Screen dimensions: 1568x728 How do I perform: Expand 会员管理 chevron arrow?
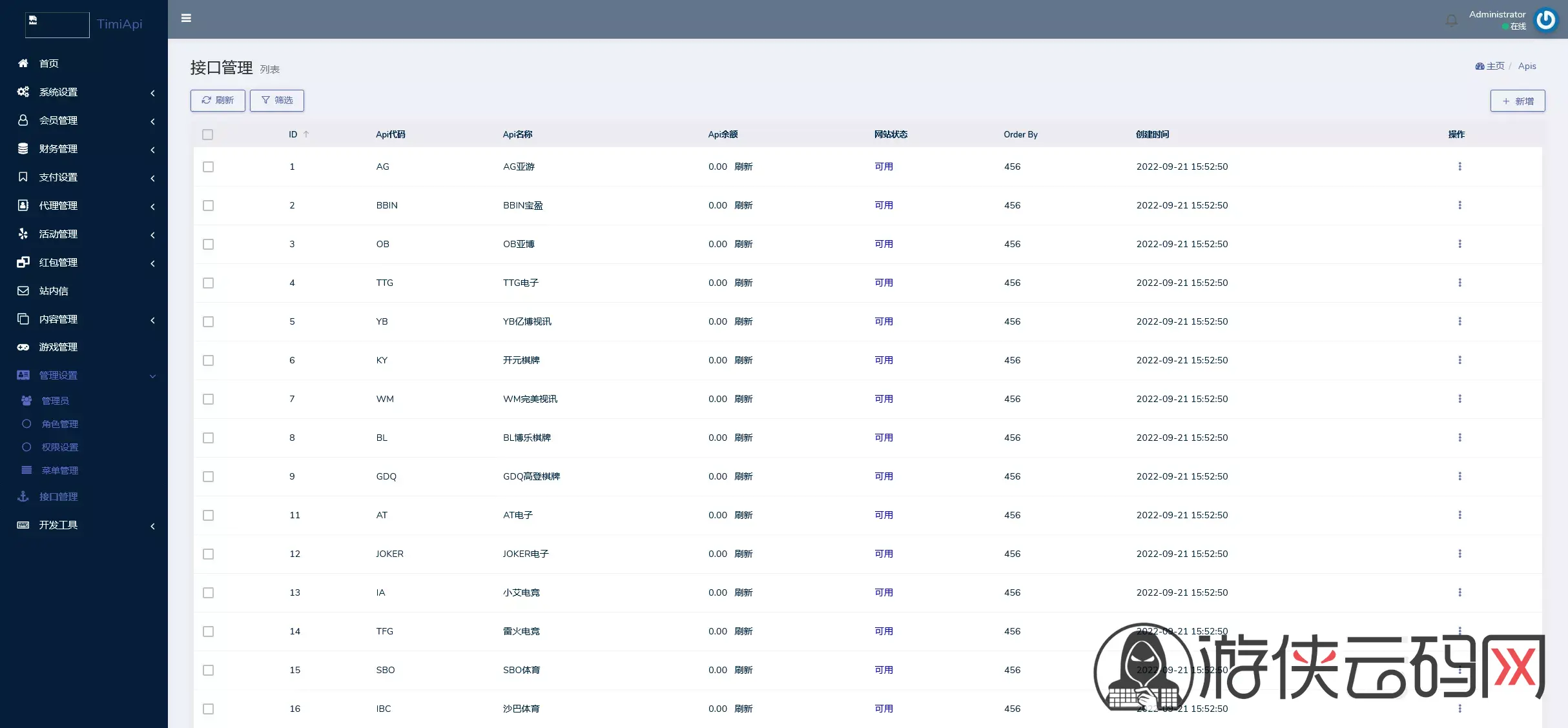pos(152,121)
